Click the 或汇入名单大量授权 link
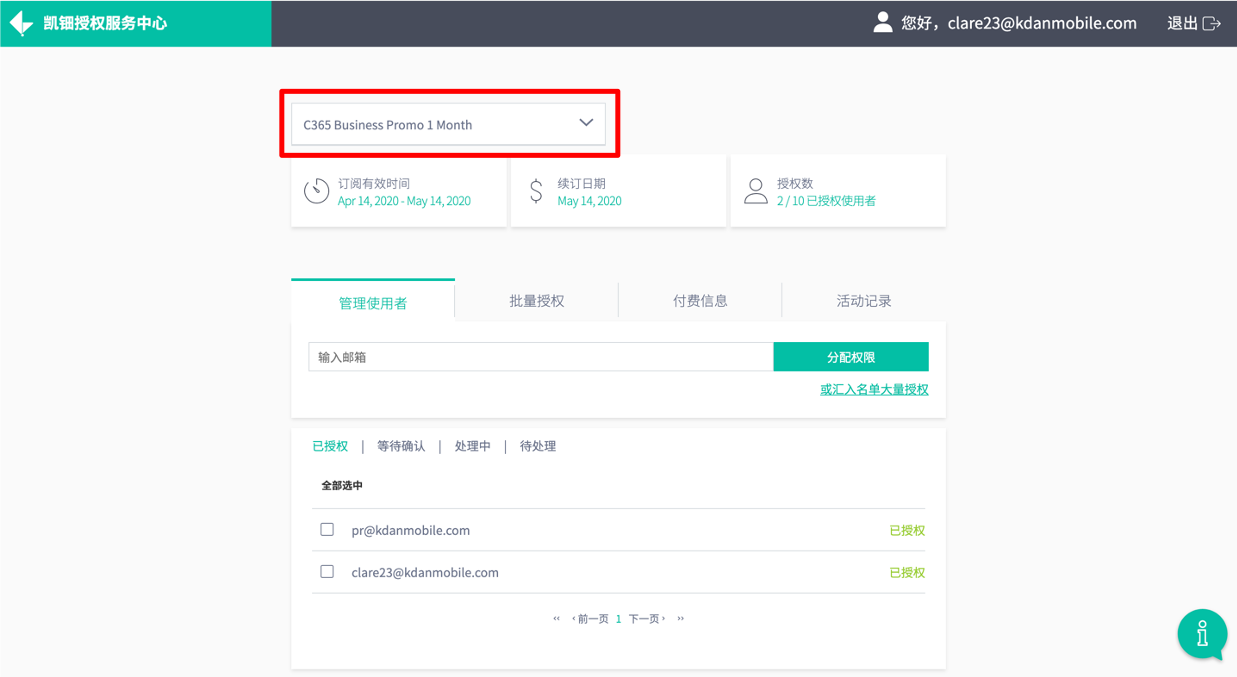The width and height of the screenshot is (1237, 677). pyautogui.click(x=874, y=390)
